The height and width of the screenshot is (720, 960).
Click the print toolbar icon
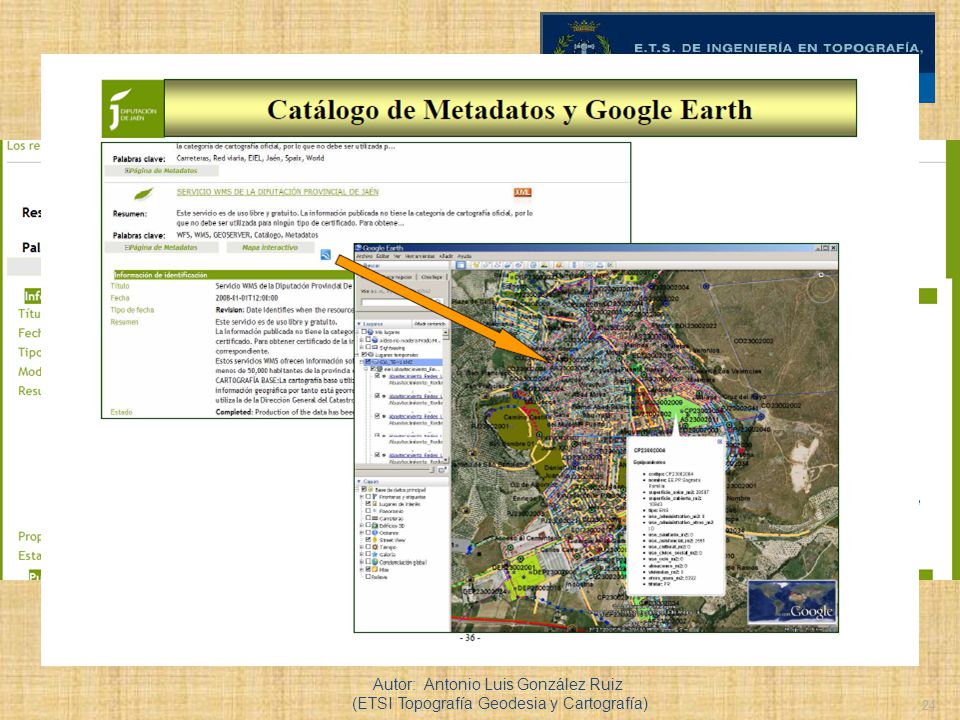tap(600, 265)
